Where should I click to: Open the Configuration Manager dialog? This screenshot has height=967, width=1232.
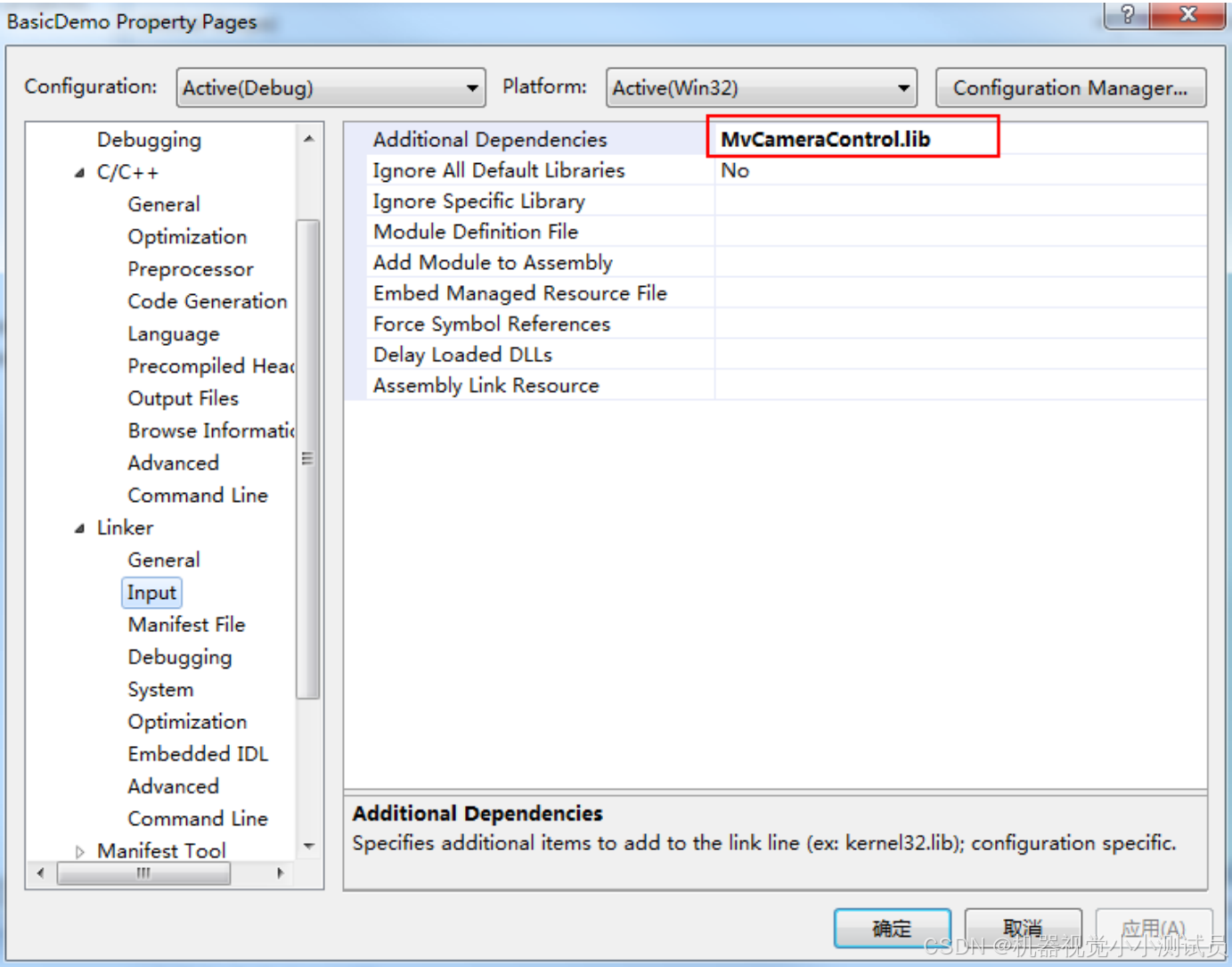[x=1070, y=87]
